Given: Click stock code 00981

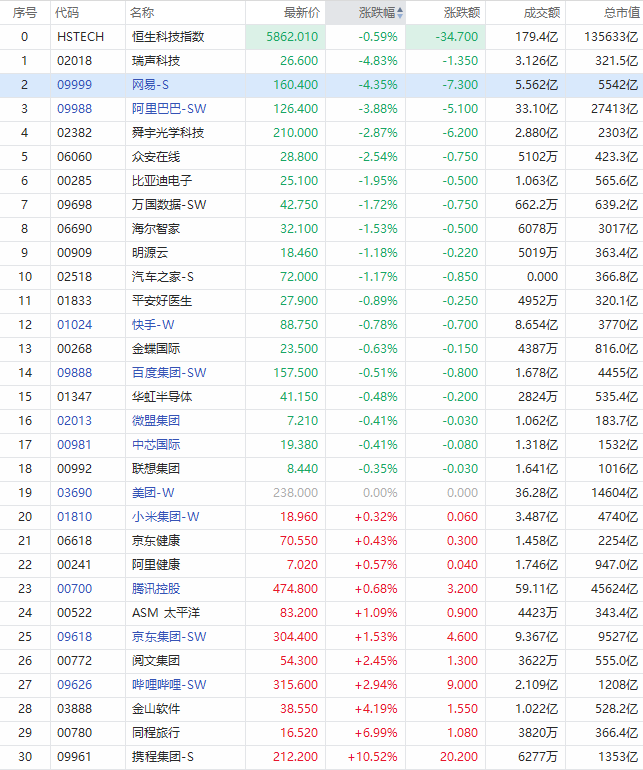Looking at the screenshot, I should pos(74,445).
